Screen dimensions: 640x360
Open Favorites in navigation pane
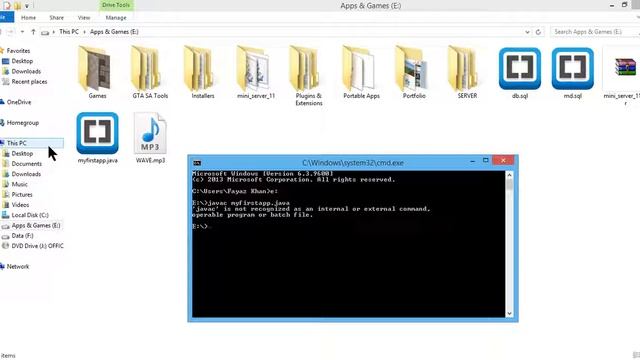point(18,51)
